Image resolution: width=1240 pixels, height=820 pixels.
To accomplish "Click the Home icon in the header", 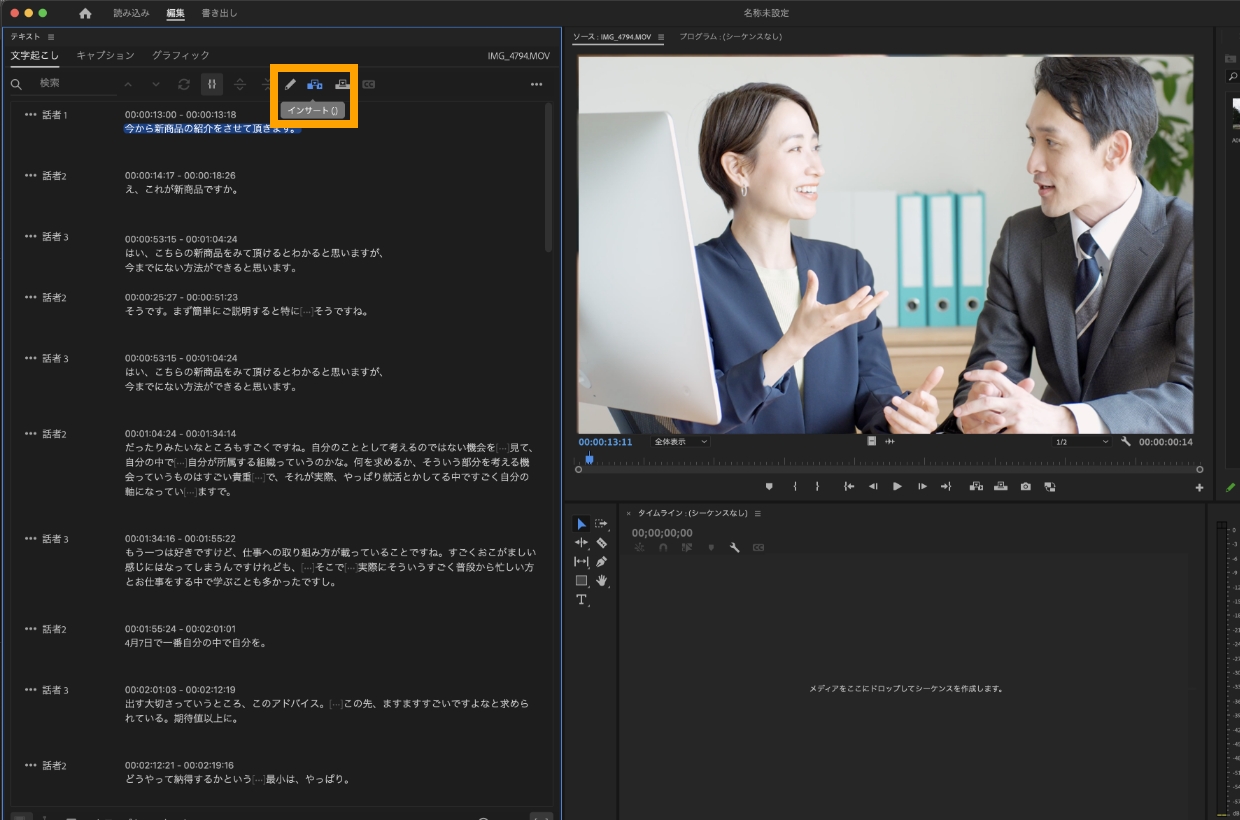I will click(85, 13).
